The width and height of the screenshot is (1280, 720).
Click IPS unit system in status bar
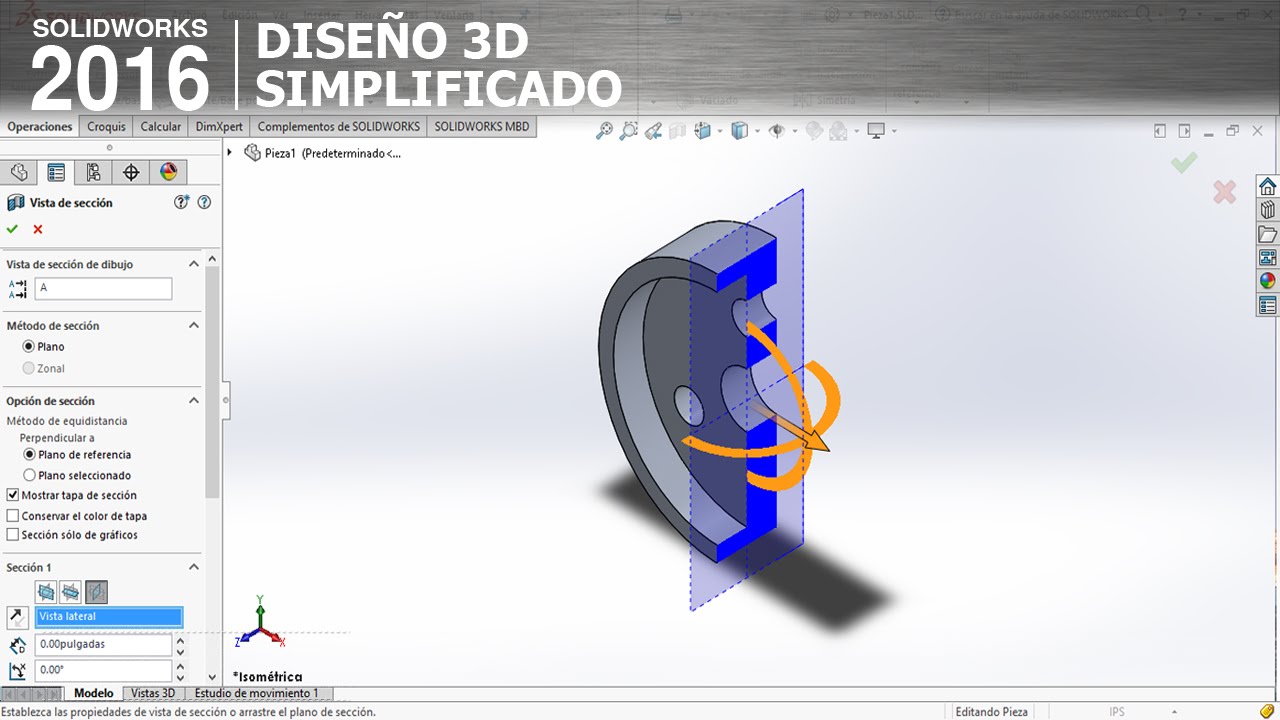click(x=1117, y=712)
